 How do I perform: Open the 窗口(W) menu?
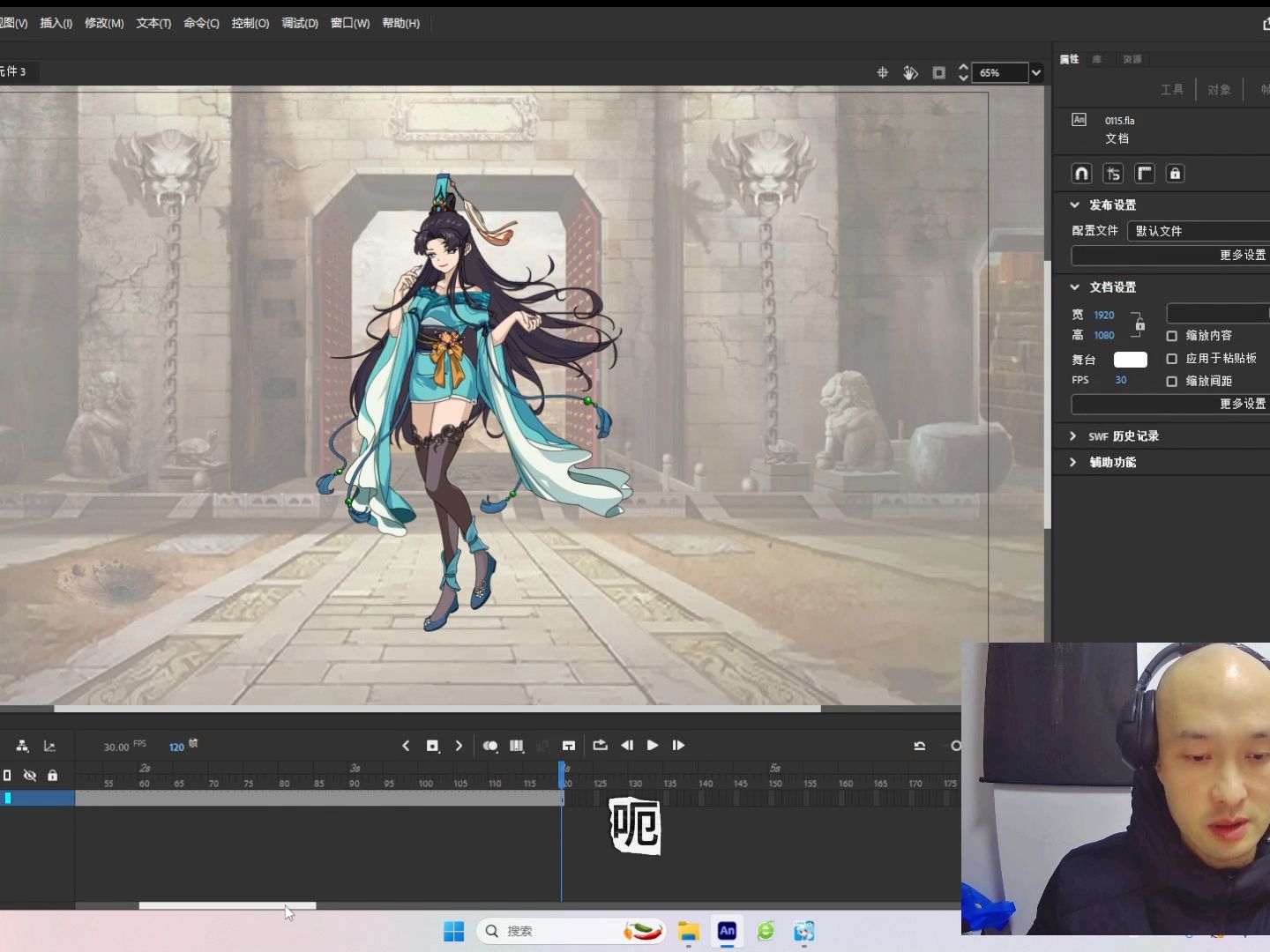point(350,23)
